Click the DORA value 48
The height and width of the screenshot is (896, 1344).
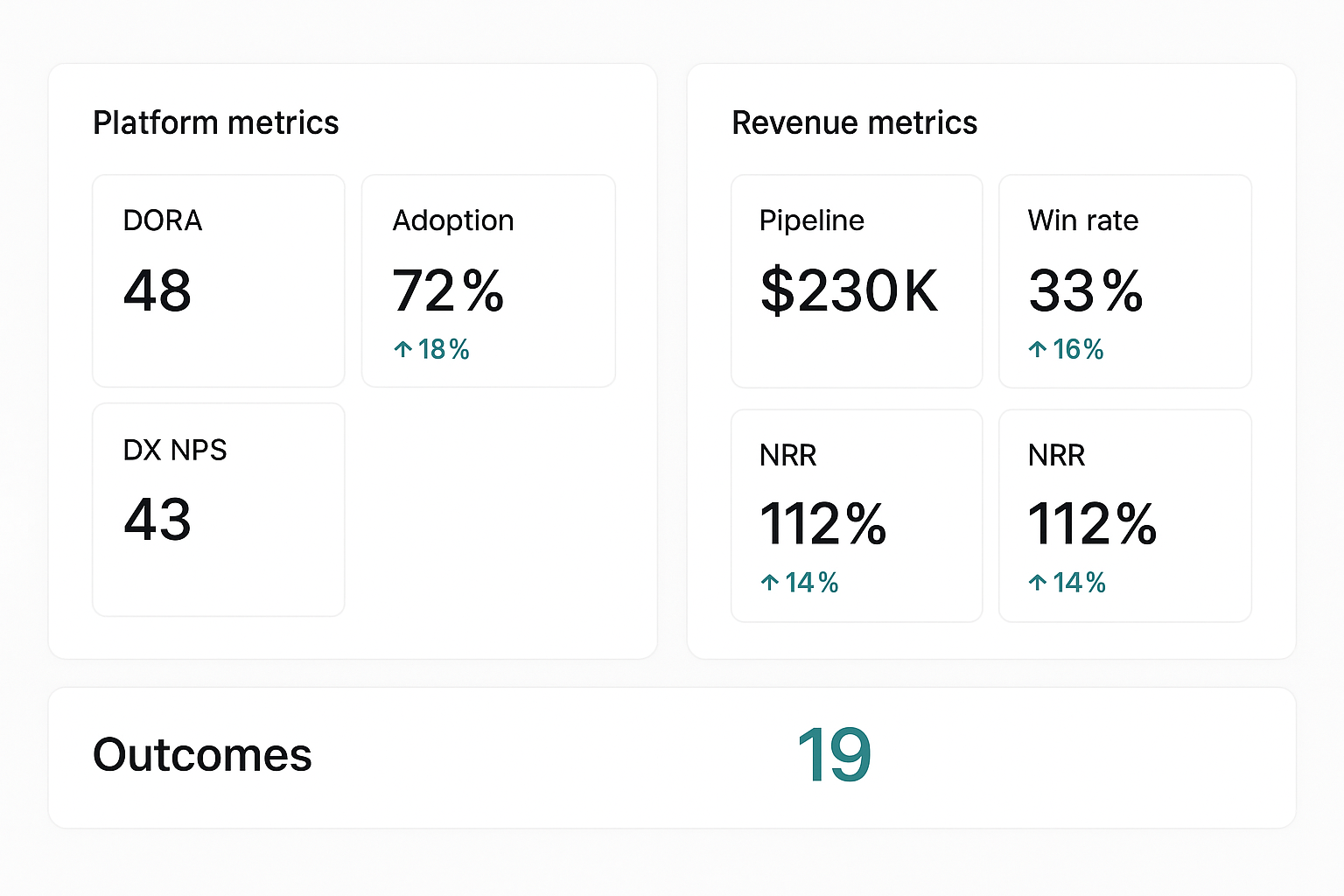[157, 292]
